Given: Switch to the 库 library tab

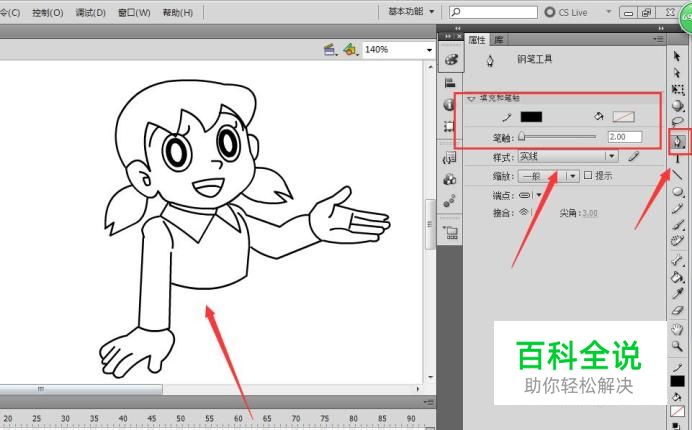Looking at the screenshot, I should 499,40.
